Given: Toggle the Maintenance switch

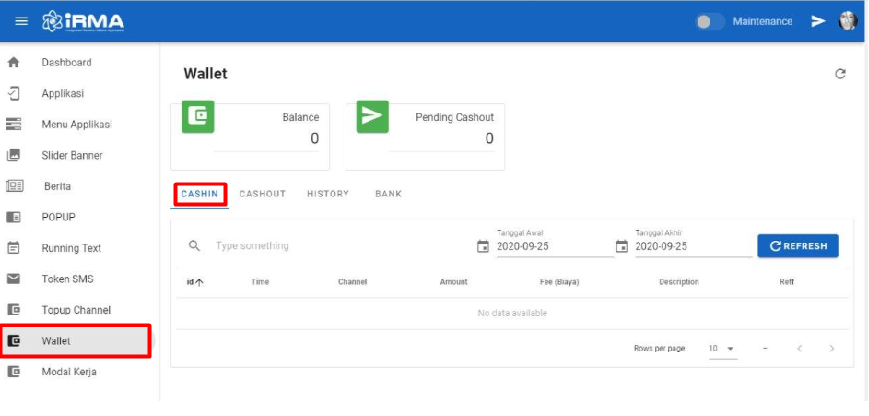Looking at the screenshot, I should pos(710,21).
